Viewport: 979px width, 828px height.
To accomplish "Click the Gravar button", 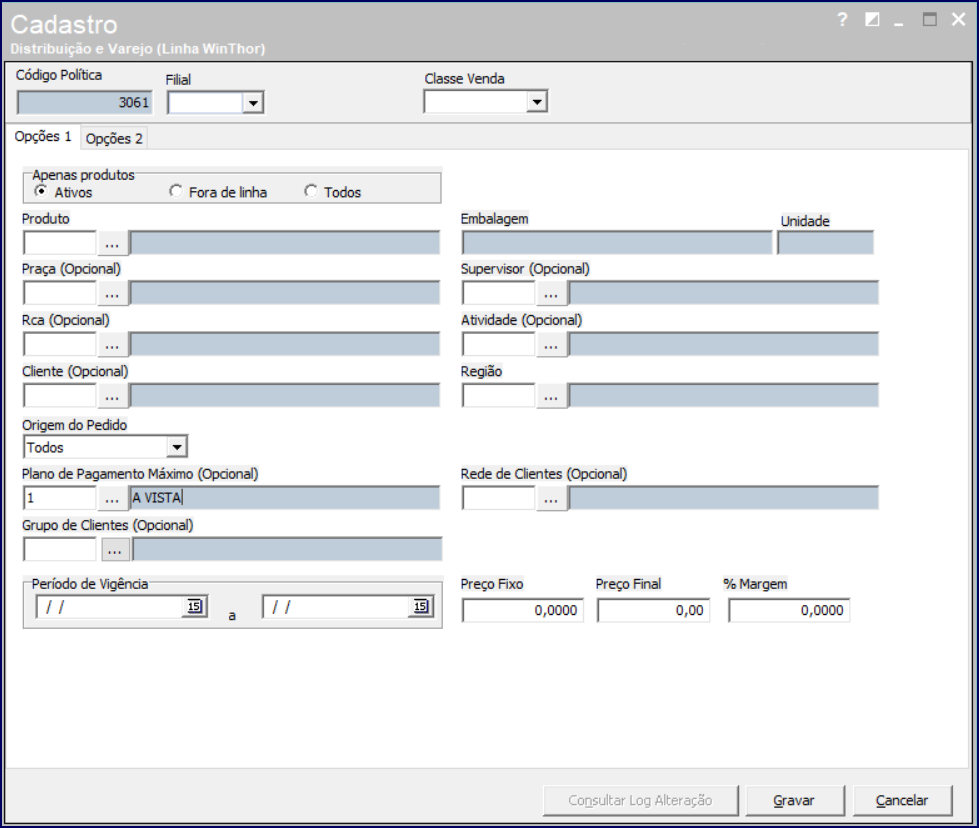I will [x=794, y=801].
